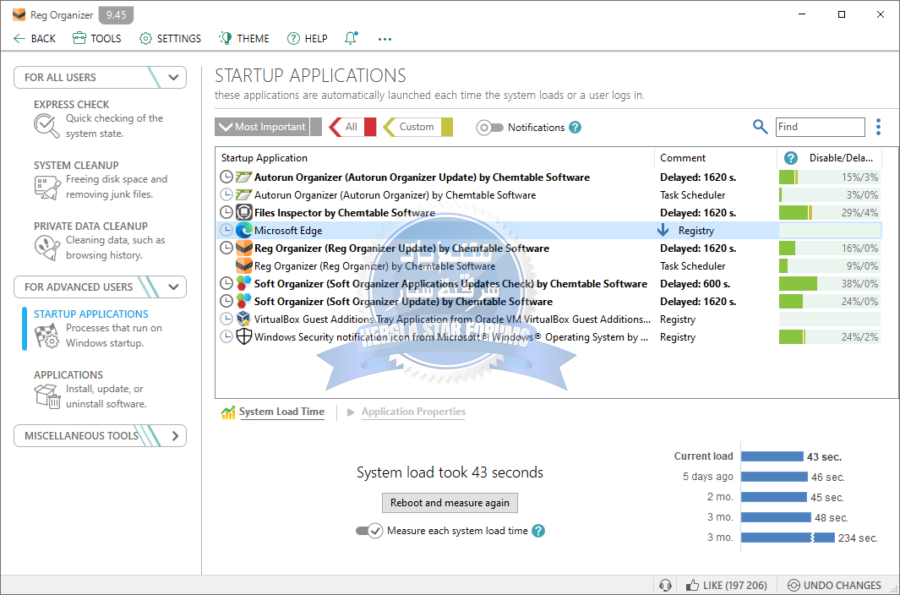Click the headset support icon in status bar

pyautogui.click(x=665, y=585)
